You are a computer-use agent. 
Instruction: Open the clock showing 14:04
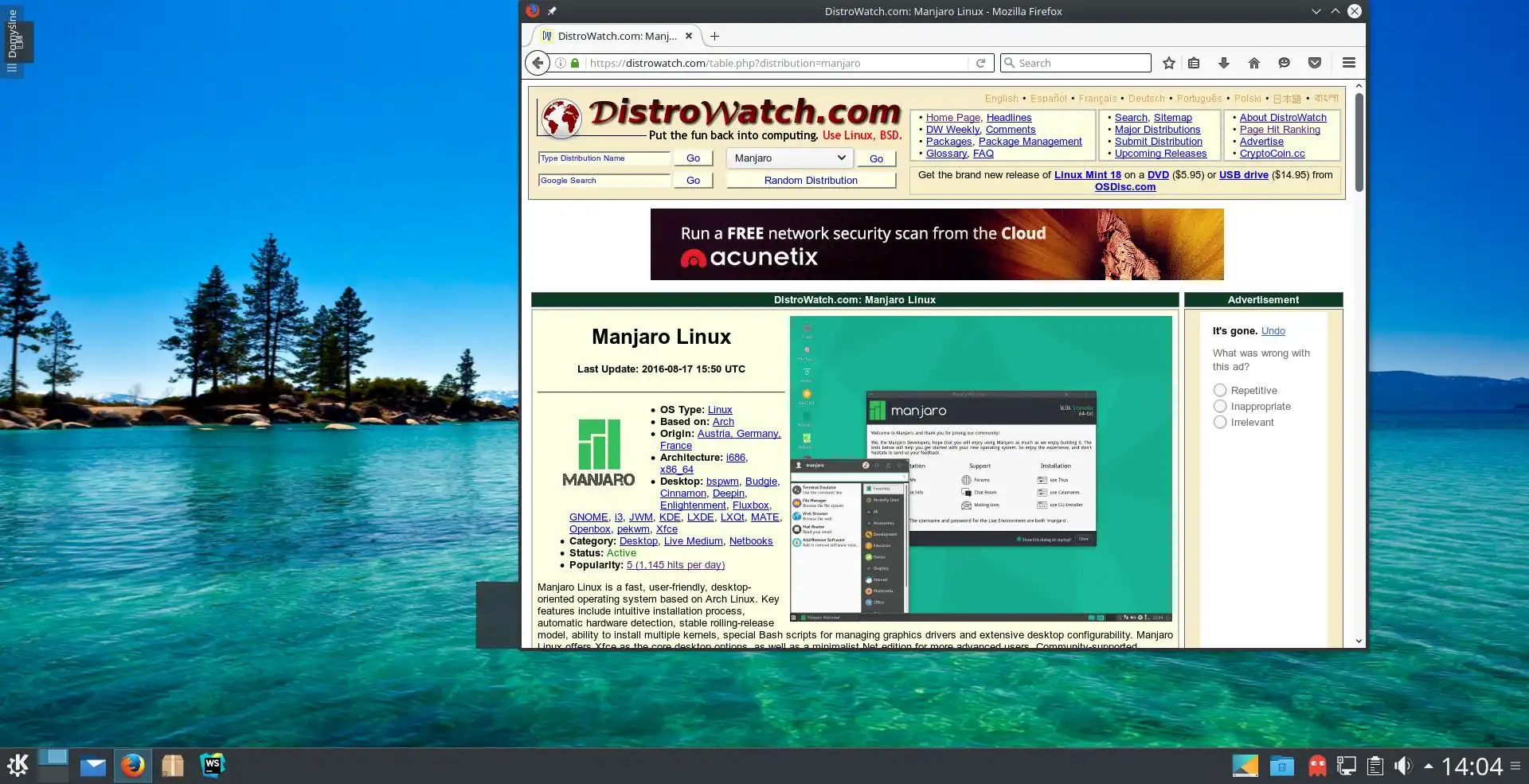coord(1472,766)
